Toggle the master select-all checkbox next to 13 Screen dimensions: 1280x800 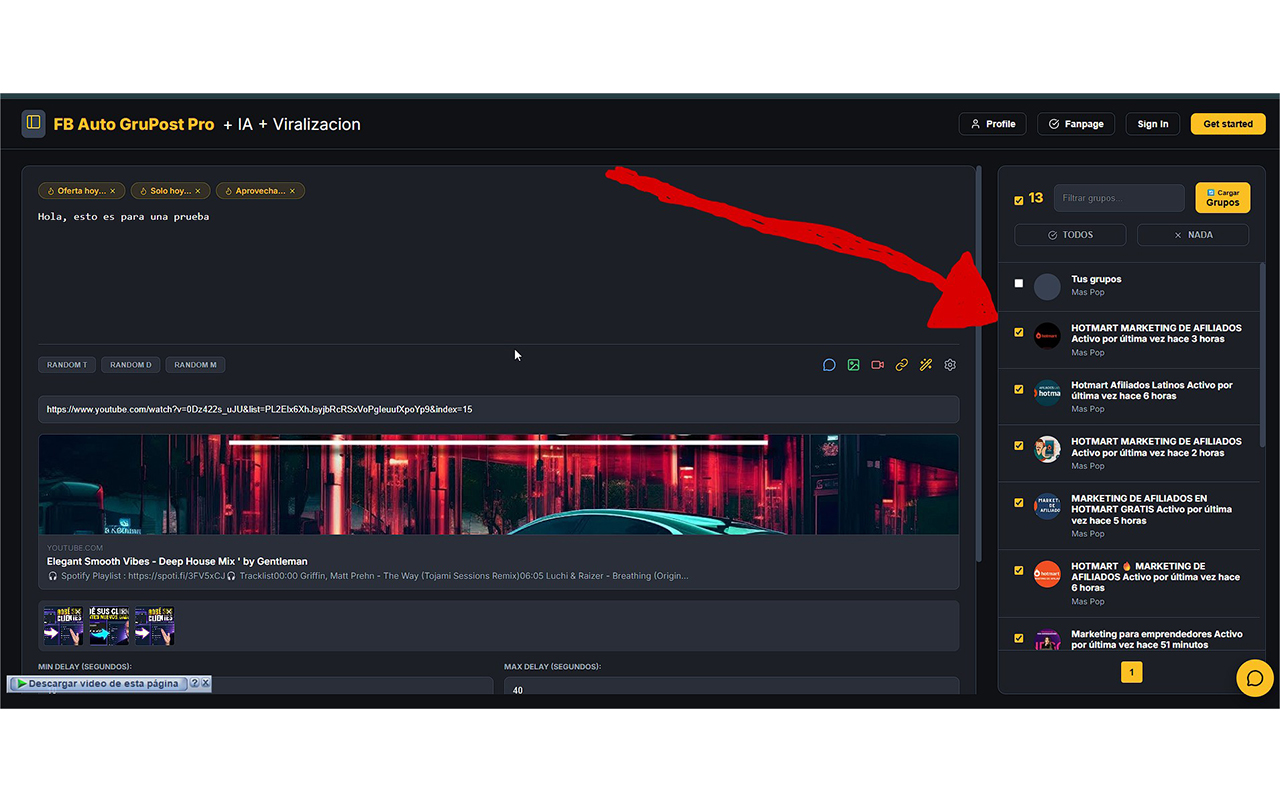point(1019,200)
